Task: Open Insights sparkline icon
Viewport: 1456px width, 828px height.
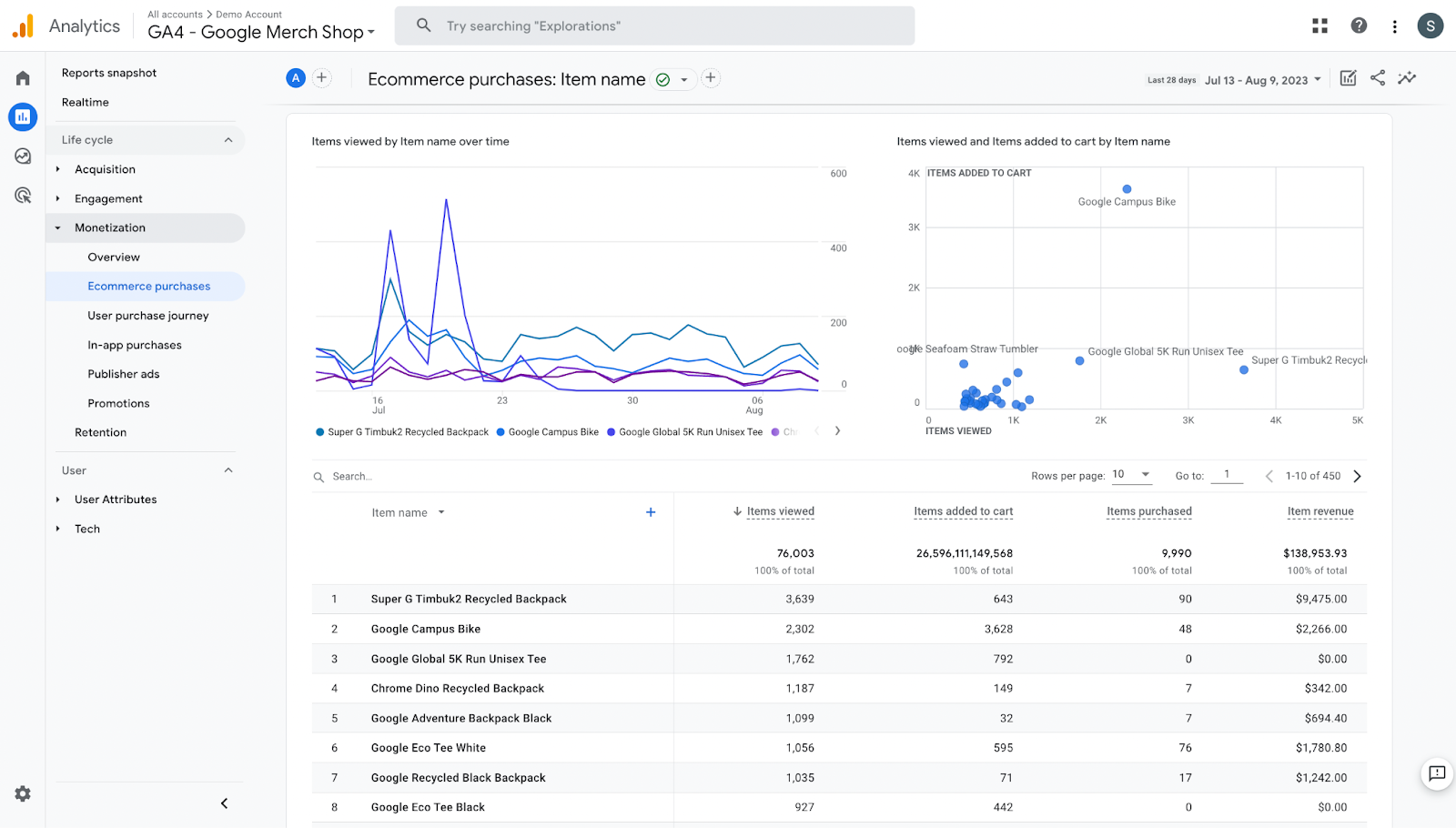Action: (x=1407, y=78)
